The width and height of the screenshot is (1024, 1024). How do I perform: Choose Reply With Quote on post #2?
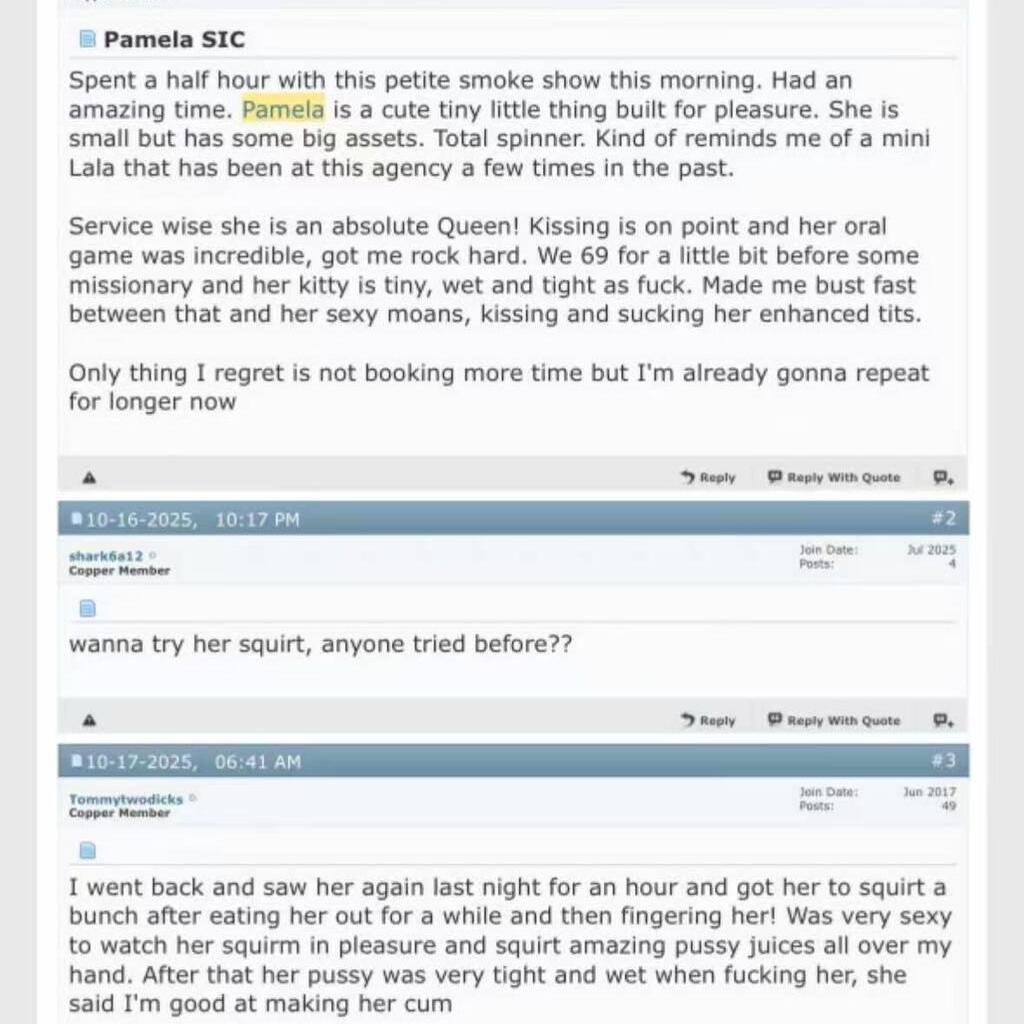coord(834,720)
